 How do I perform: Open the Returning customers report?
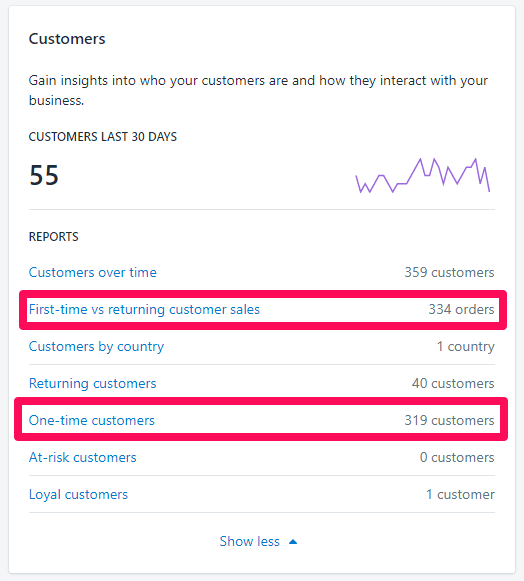93,384
